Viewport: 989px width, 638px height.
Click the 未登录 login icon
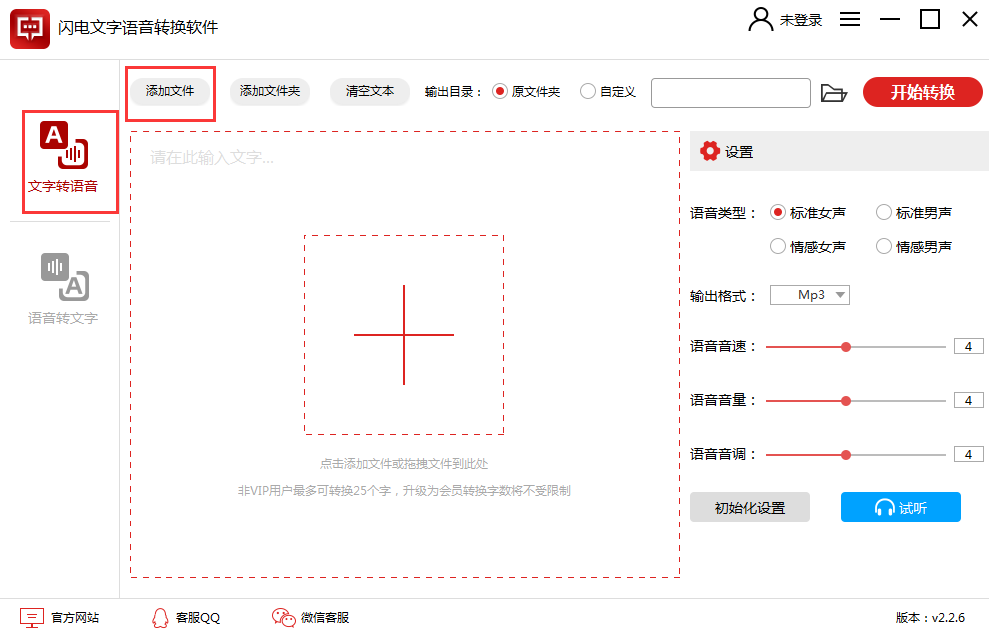tap(758, 19)
